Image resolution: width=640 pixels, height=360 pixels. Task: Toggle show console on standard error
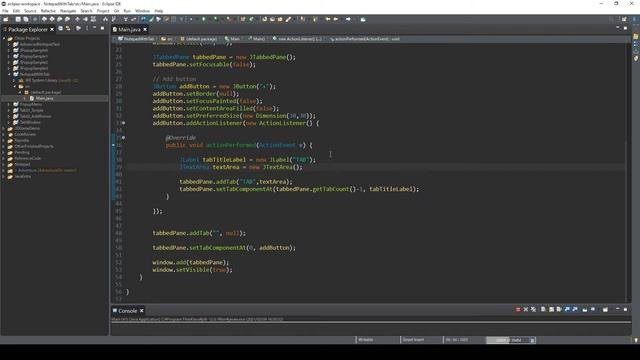pyautogui.click(x=575, y=309)
